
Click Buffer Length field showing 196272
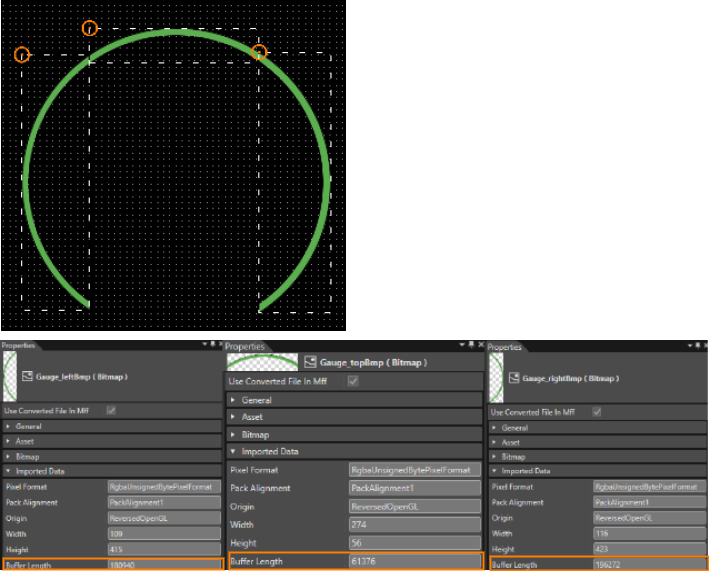click(649, 564)
